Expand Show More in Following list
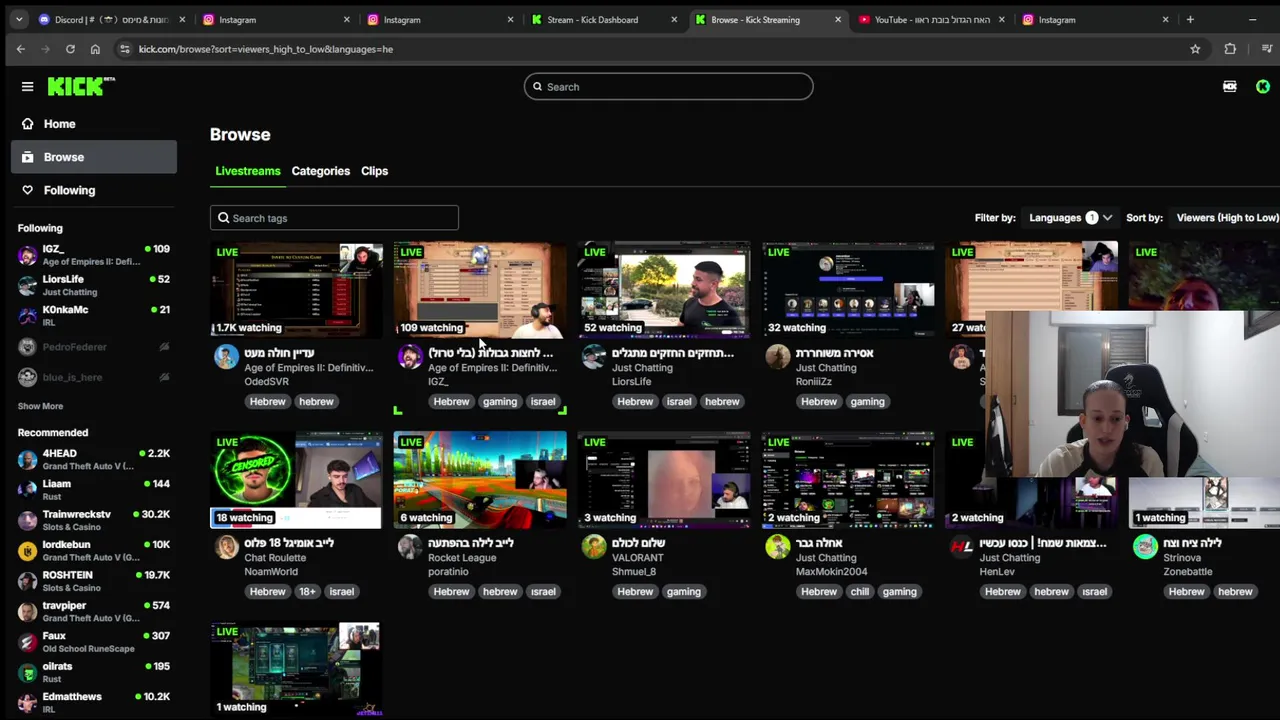Image resolution: width=1280 pixels, height=720 pixels. click(x=40, y=406)
